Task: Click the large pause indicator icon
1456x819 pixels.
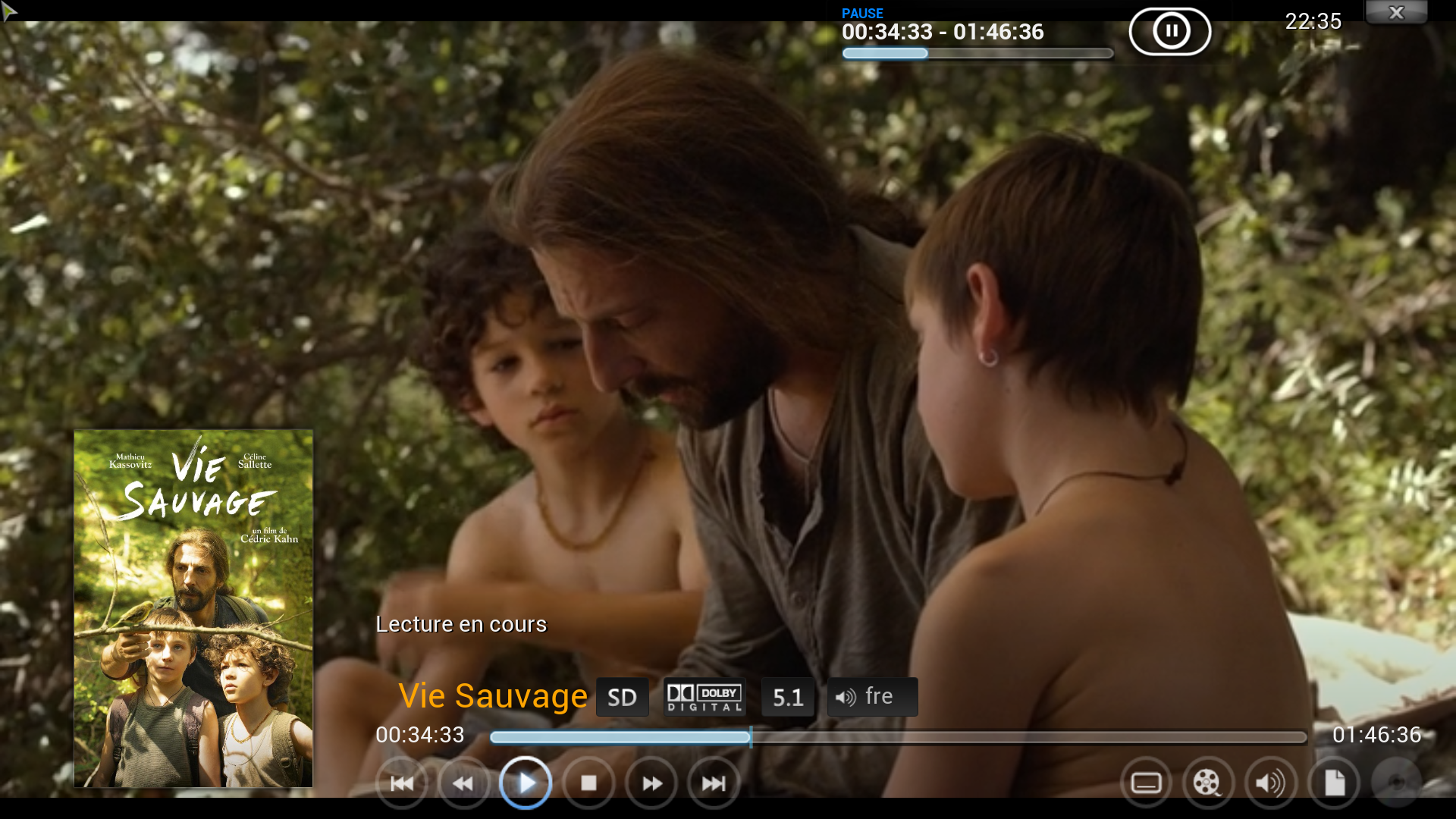Action: (x=1170, y=31)
